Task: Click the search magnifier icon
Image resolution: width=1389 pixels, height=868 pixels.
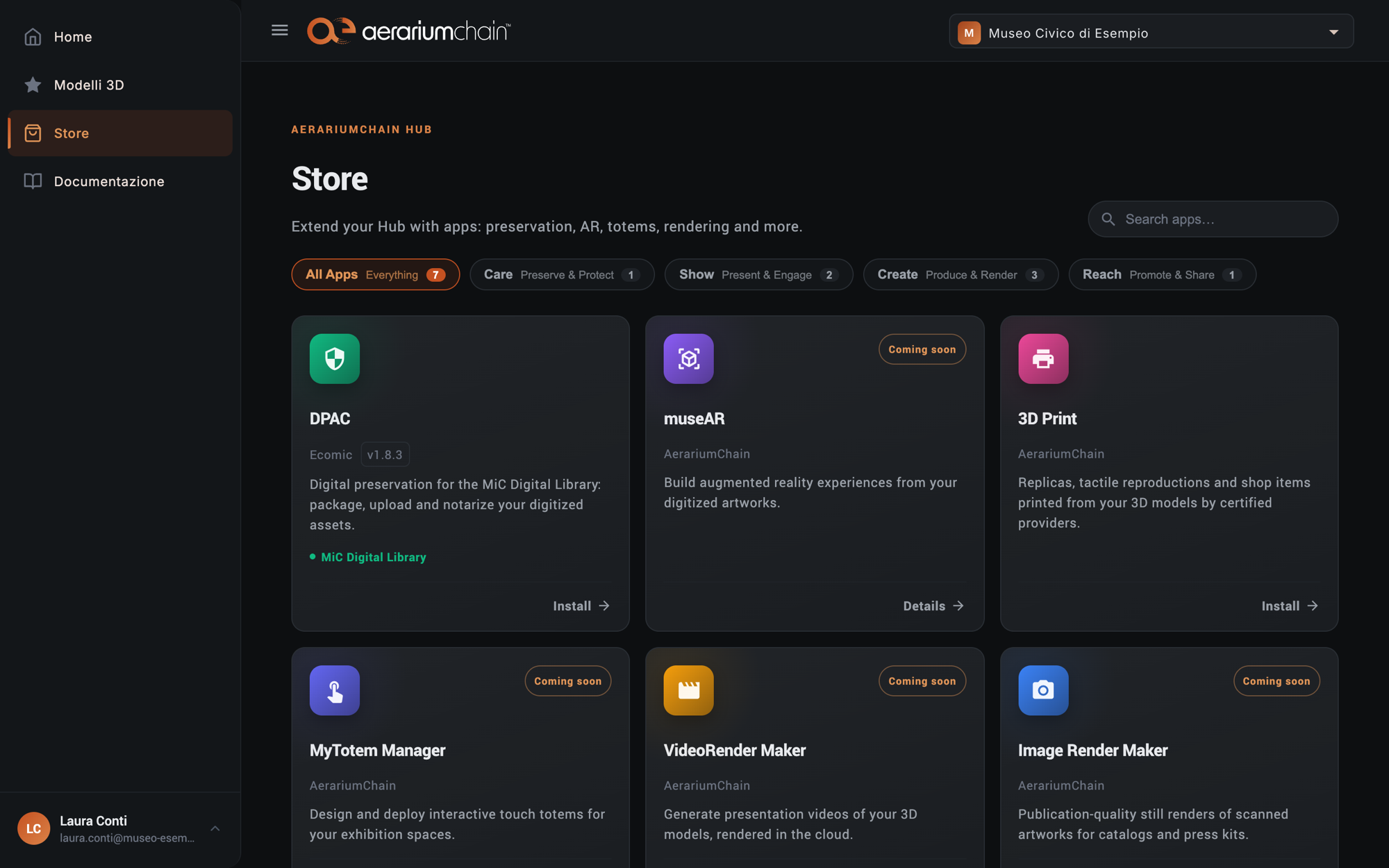Action: click(1108, 219)
